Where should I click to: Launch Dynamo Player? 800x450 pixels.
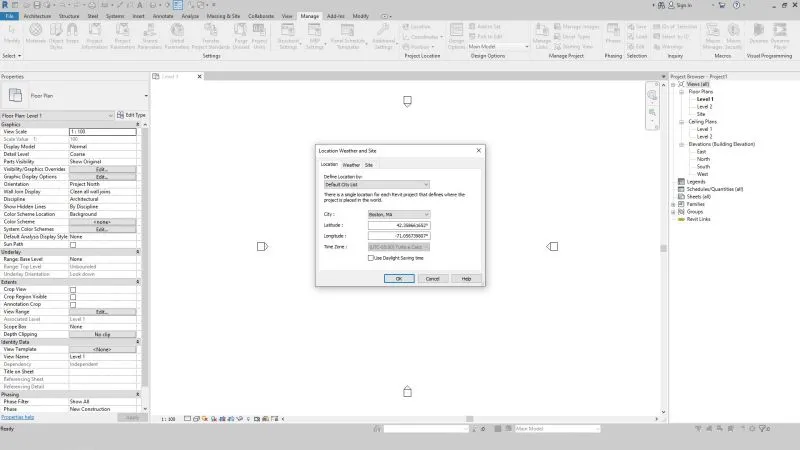coord(780,36)
